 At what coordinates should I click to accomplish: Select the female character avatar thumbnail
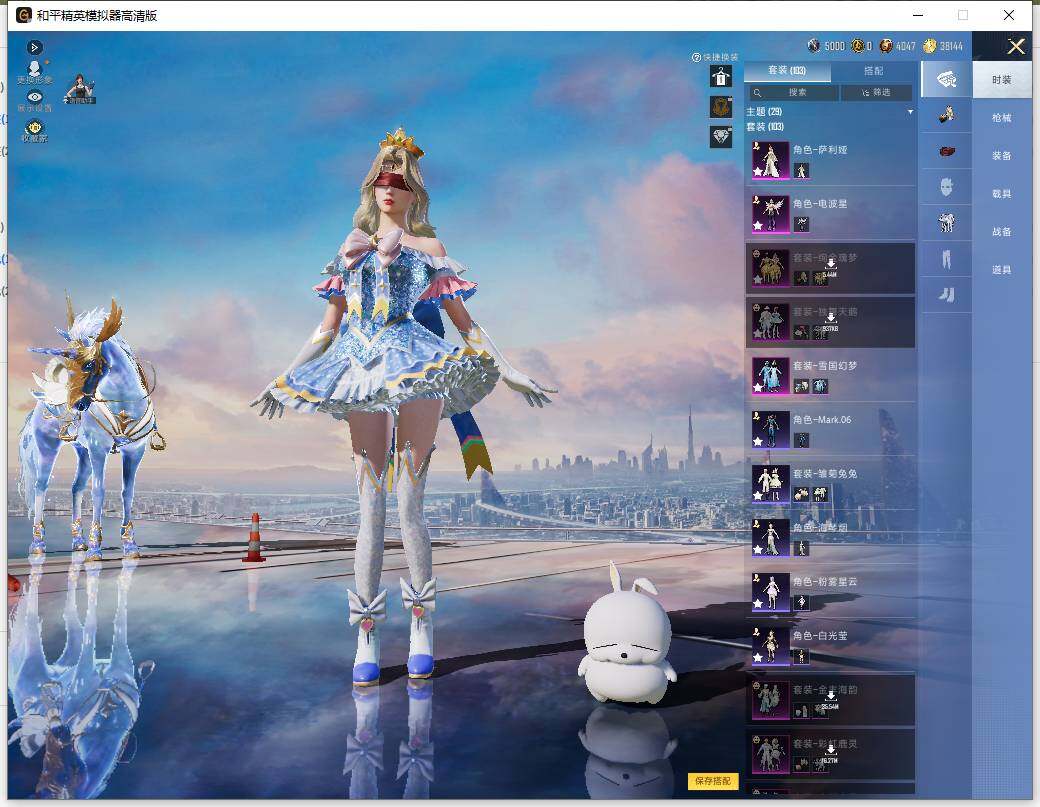tap(80, 89)
